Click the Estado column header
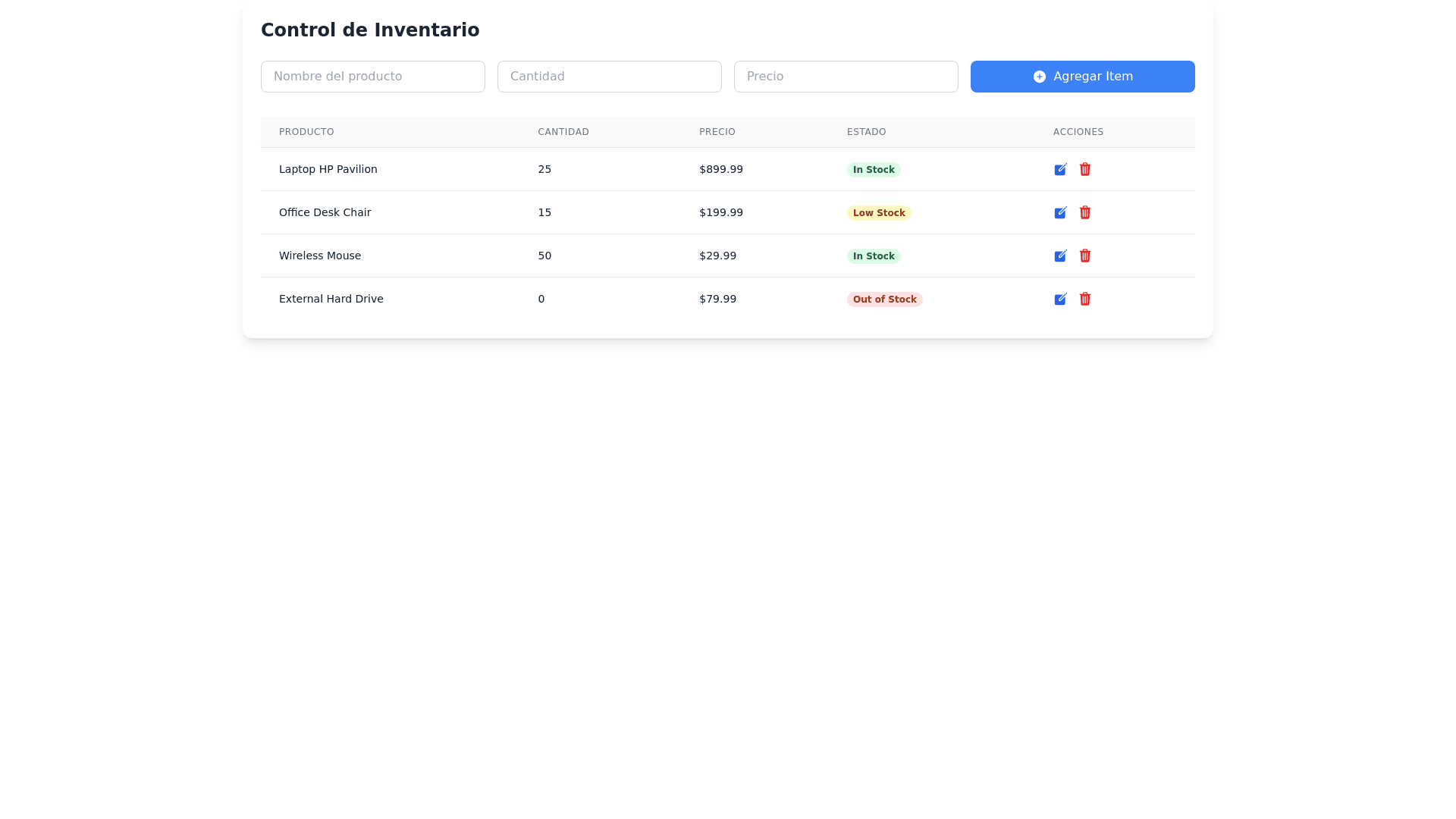 pyautogui.click(x=866, y=132)
